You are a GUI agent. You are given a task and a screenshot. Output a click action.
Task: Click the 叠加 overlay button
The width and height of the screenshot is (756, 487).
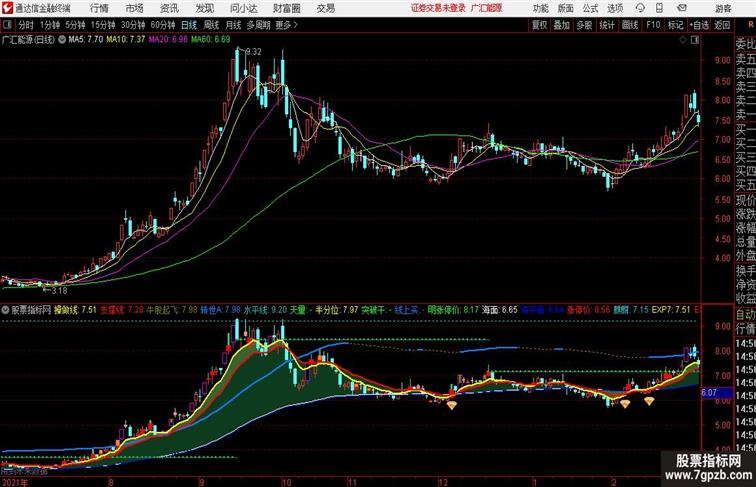(562, 25)
